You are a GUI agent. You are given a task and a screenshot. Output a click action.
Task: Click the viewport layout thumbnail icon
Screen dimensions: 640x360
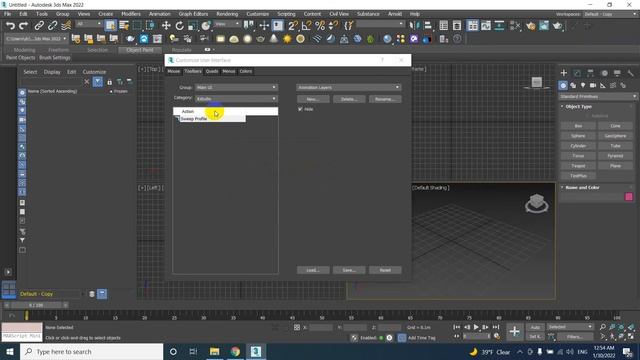tap(9, 290)
